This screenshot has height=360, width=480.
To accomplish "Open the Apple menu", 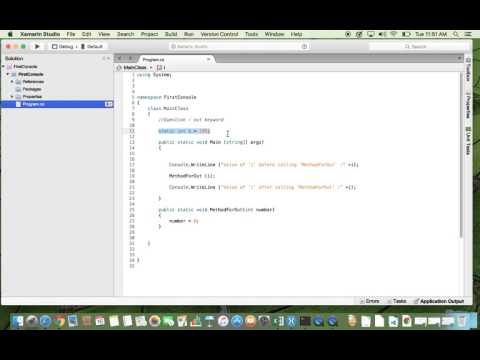I will pyautogui.click(x=10, y=34).
